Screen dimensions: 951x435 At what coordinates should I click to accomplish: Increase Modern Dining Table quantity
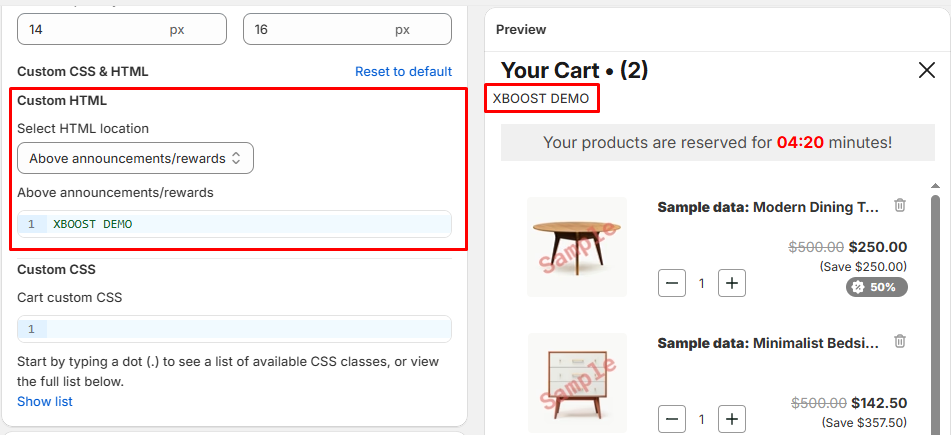(x=732, y=283)
